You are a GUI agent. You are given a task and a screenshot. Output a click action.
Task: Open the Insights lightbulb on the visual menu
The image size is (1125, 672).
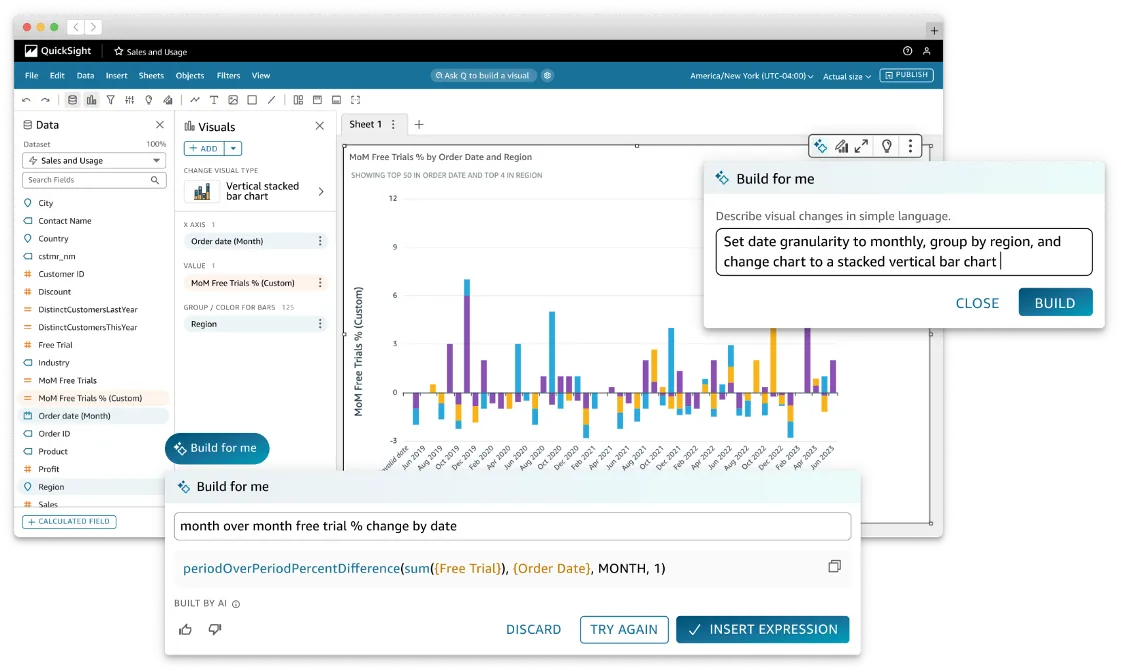[885, 145]
